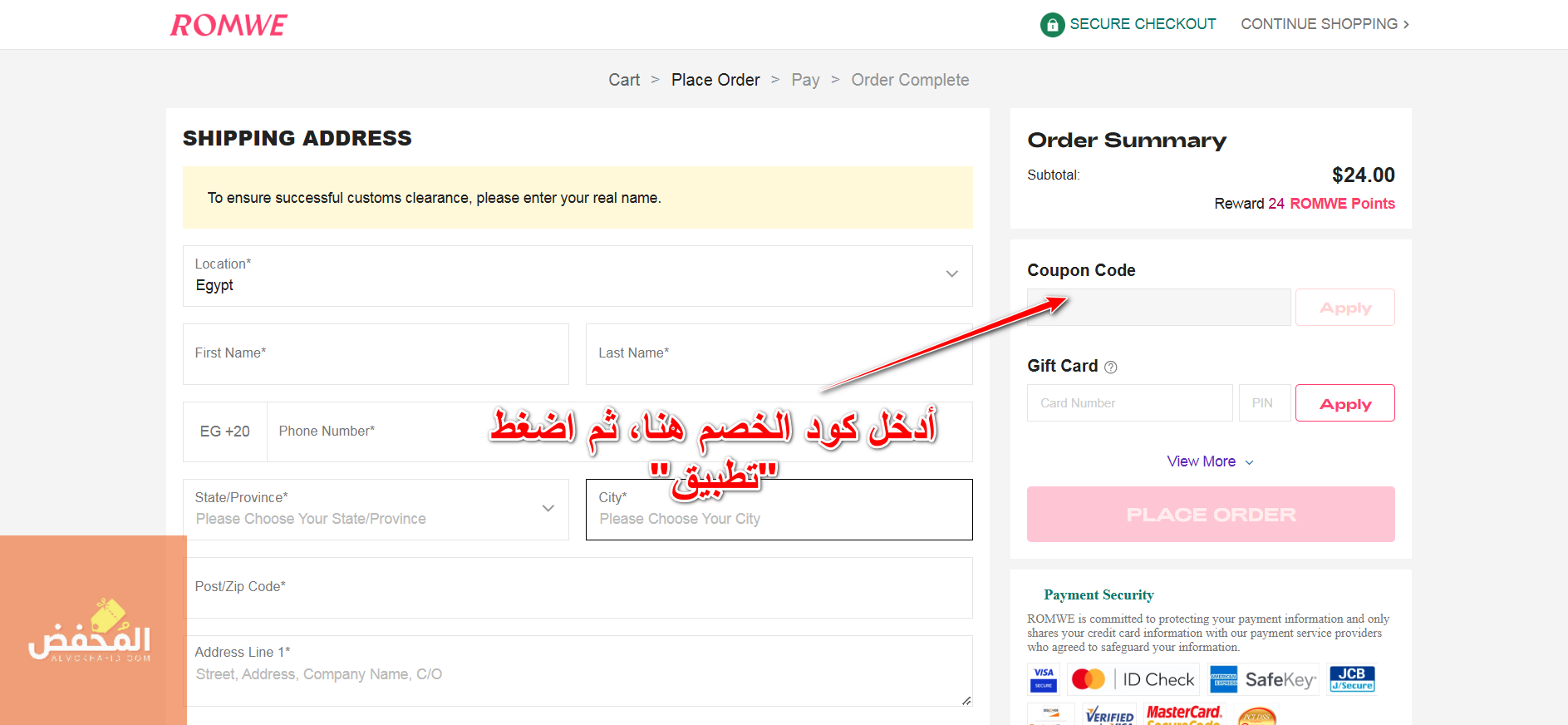The height and width of the screenshot is (725, 1568).
Task: Focus the Post/Zip Code field
Action: [x=578, y=588]
